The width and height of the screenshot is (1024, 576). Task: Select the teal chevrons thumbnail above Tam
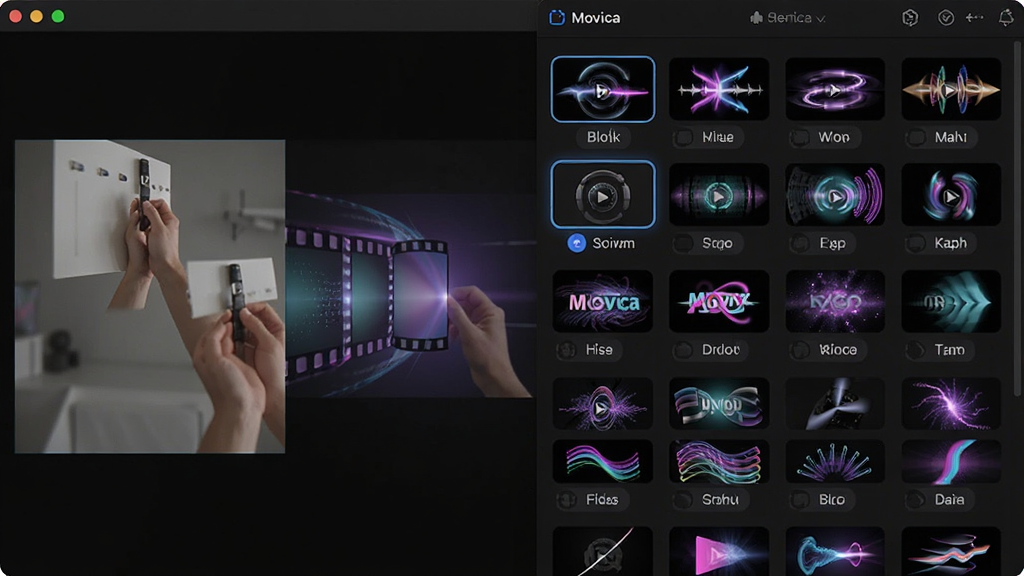pyautogui.click(x=950, y=301)
